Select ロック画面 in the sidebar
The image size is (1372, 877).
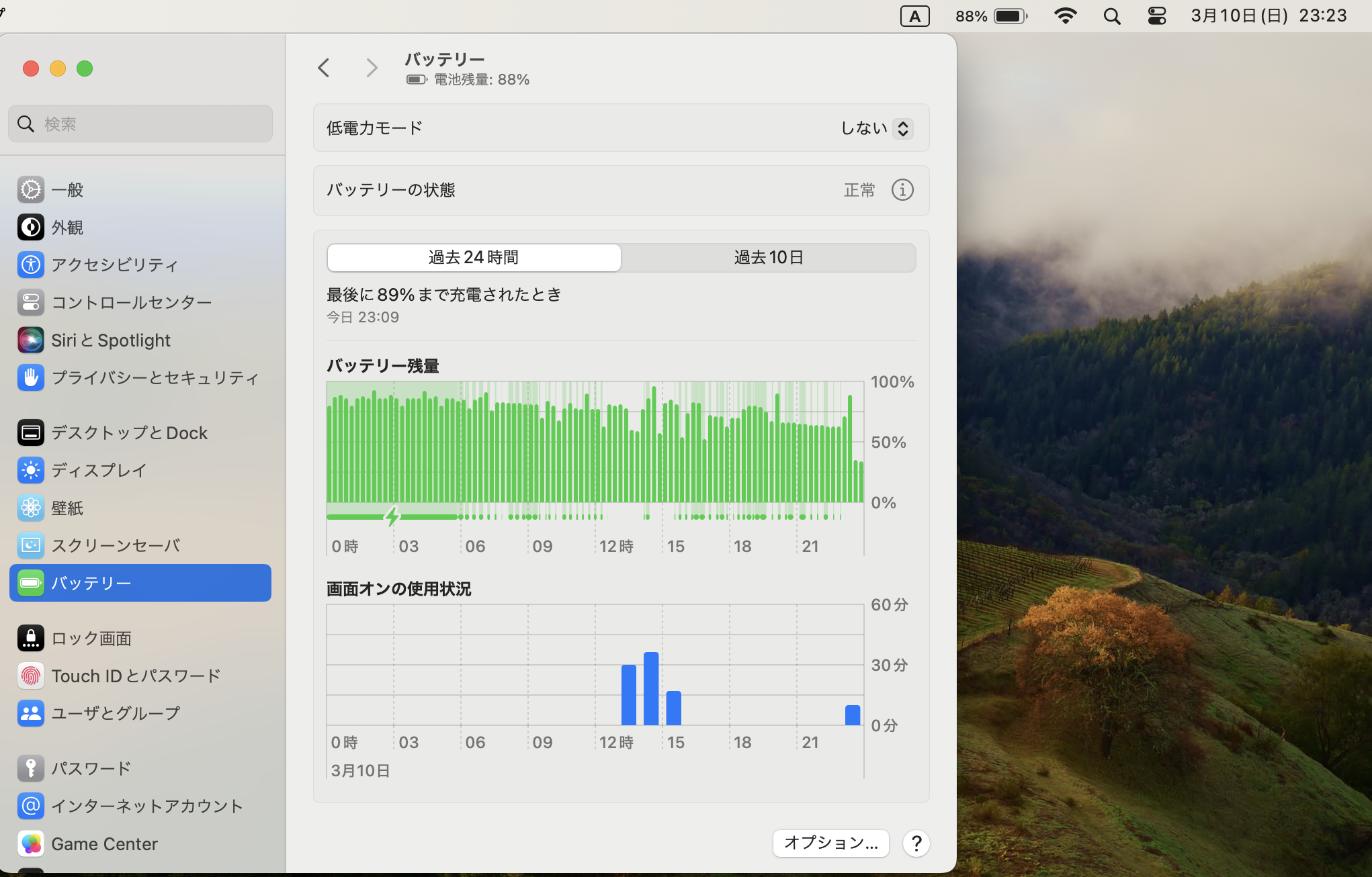(x=91, y=638)
